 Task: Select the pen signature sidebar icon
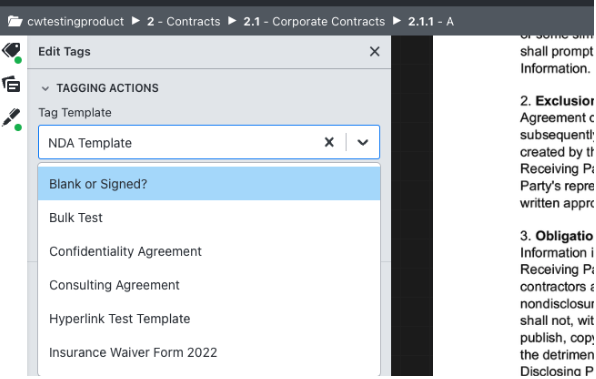(x=11, y=117)
